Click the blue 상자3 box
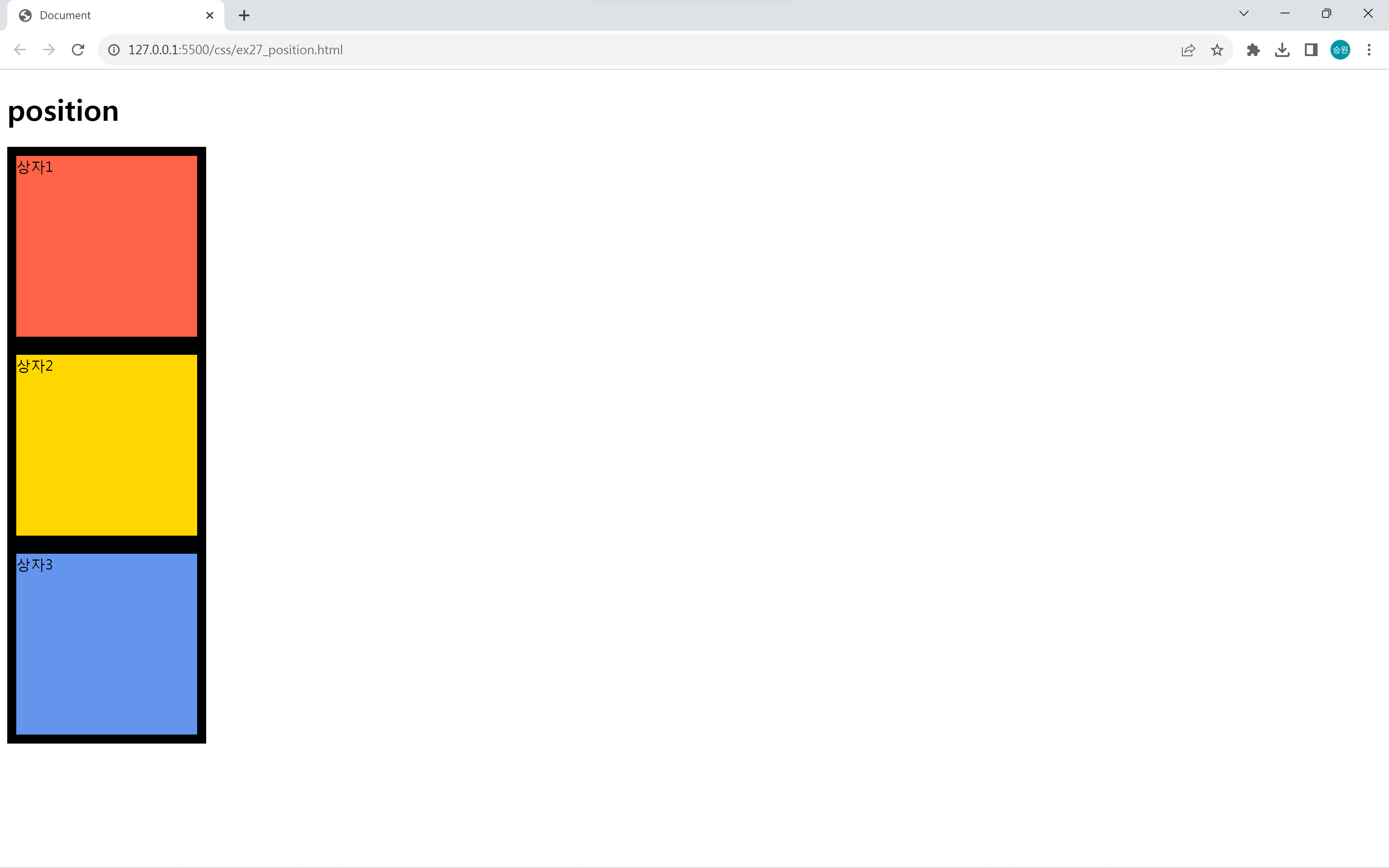This screenshot has width=1389, height=868. pyautogui.click(x=107, y=644)
